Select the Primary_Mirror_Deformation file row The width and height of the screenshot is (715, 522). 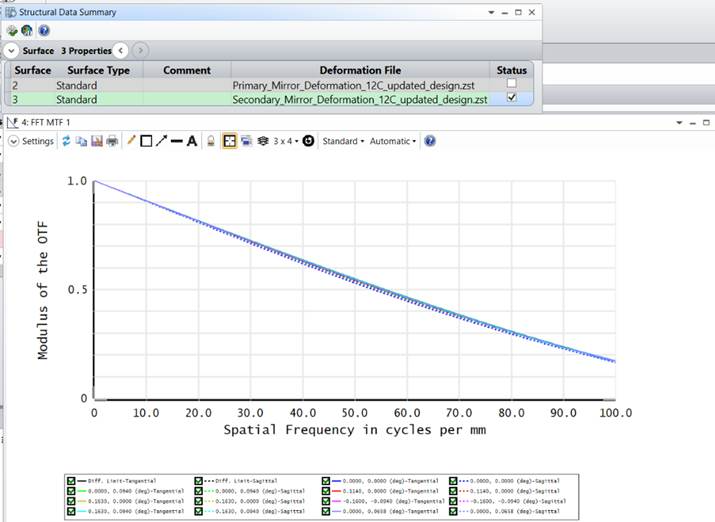click(359, 86)
